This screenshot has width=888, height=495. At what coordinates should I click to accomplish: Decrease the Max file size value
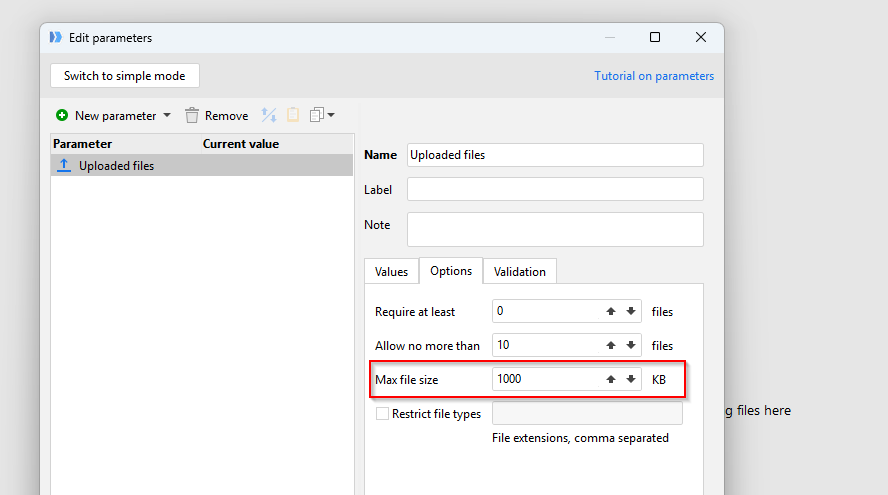[631, 379]
